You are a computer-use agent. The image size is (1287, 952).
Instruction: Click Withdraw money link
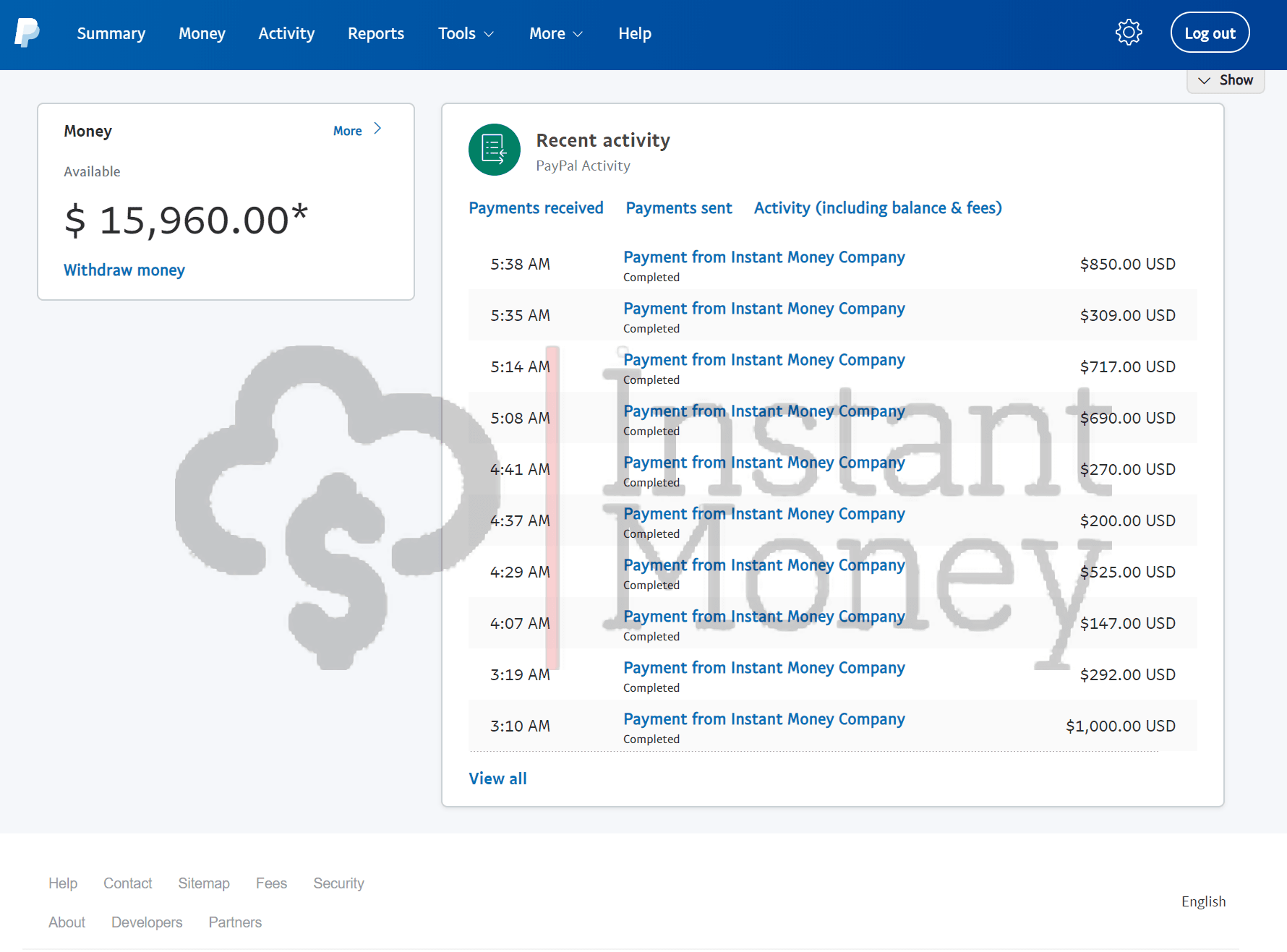point(124,270)
